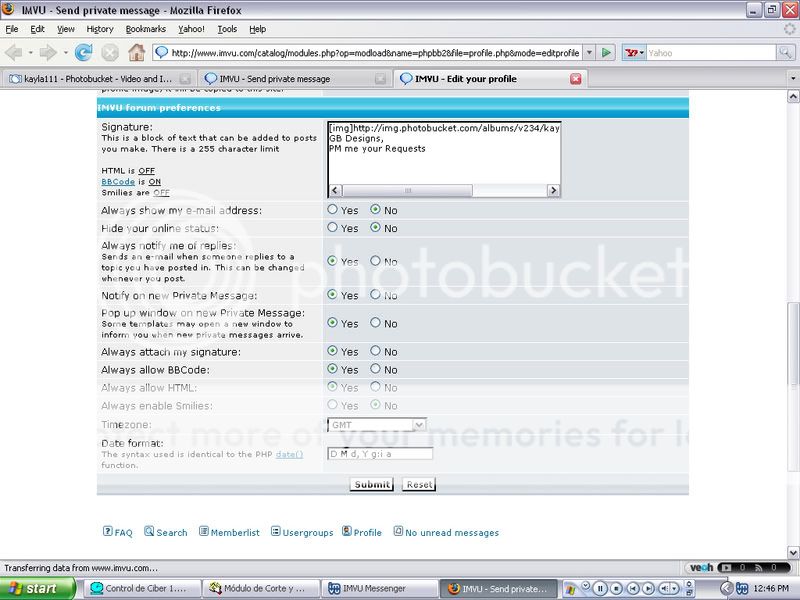Select No for Always allow HTML

tap(376, 387)
